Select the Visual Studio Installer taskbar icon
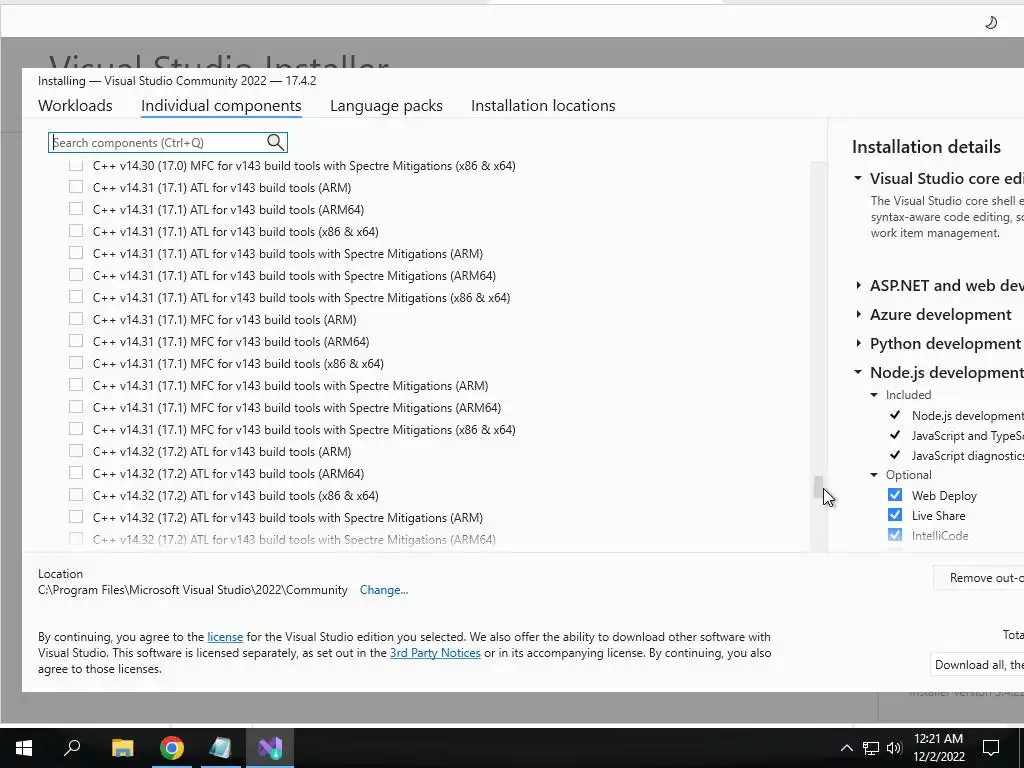1024x768 pixels. click(x=270, y=747)
